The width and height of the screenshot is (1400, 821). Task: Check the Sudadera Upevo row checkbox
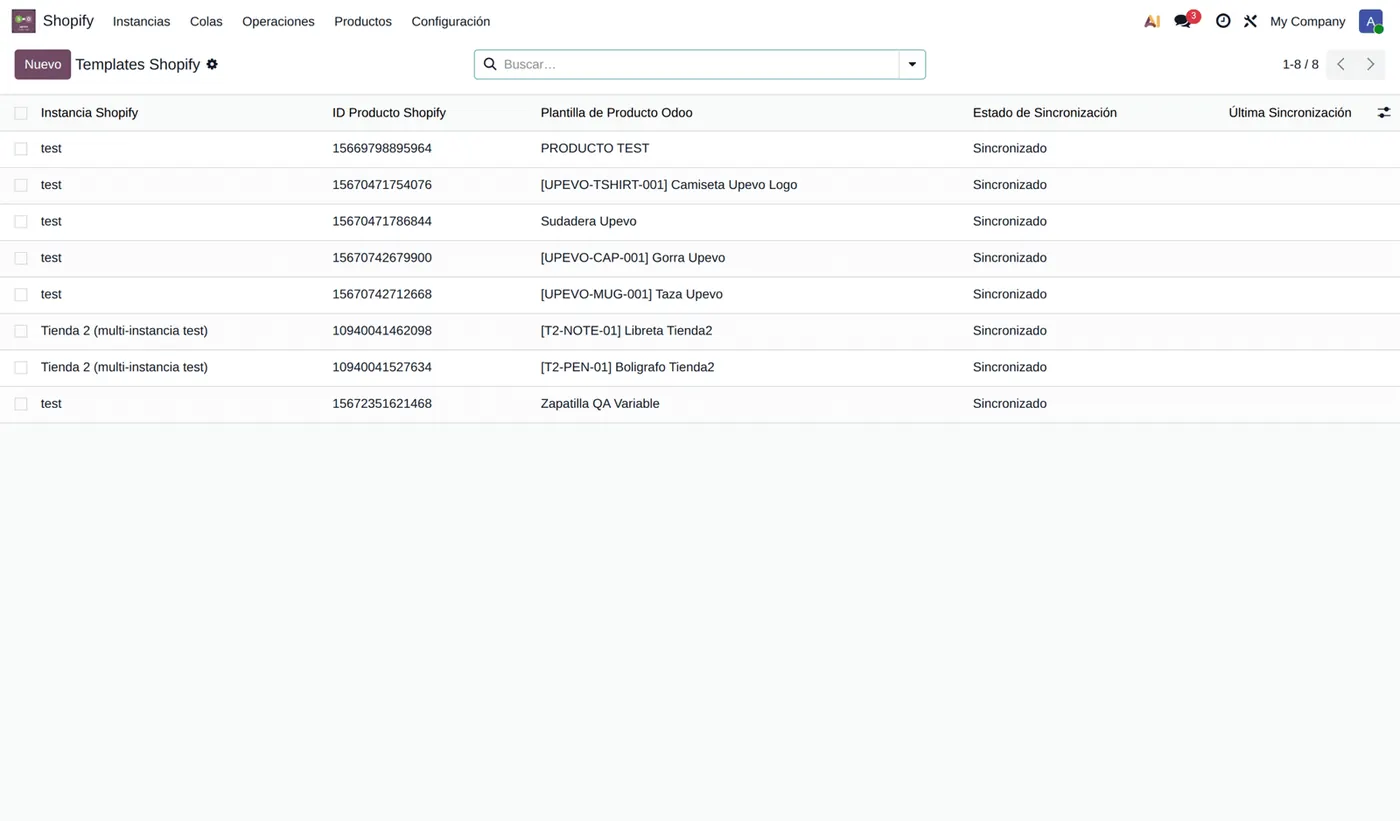(21, 222)
